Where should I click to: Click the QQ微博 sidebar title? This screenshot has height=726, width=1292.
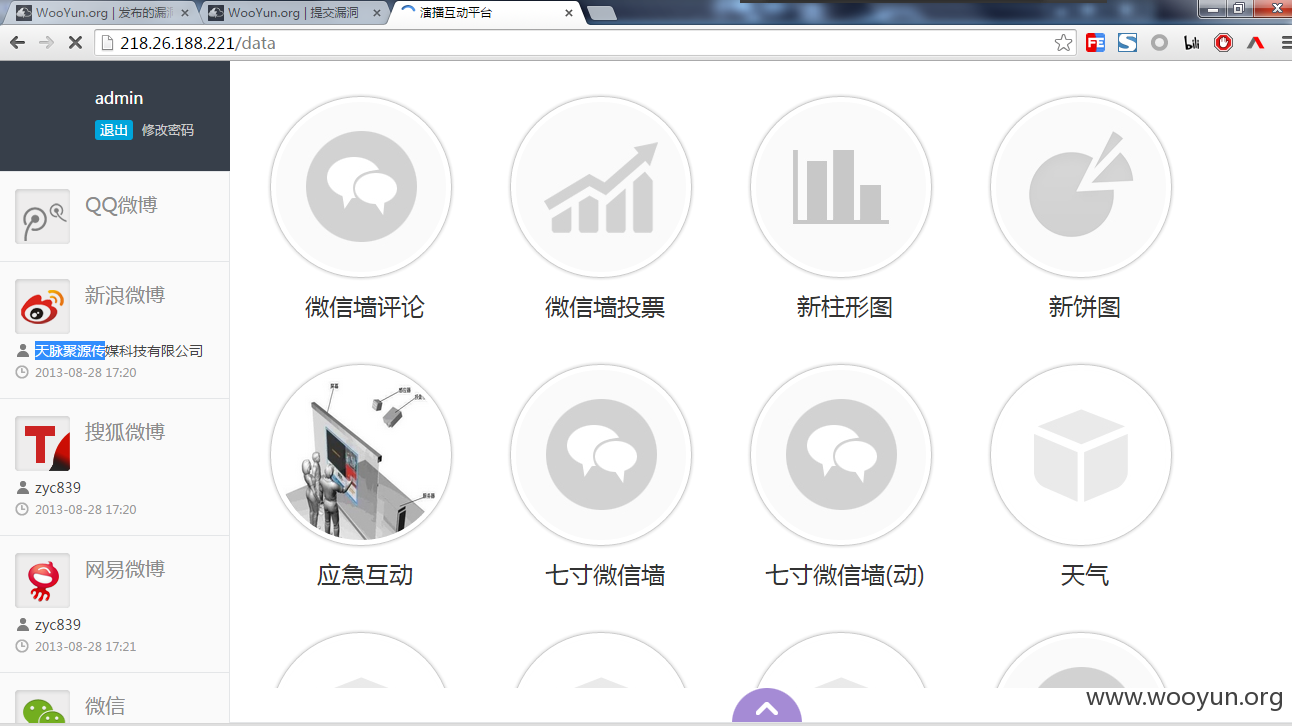[x=121, y=205]
